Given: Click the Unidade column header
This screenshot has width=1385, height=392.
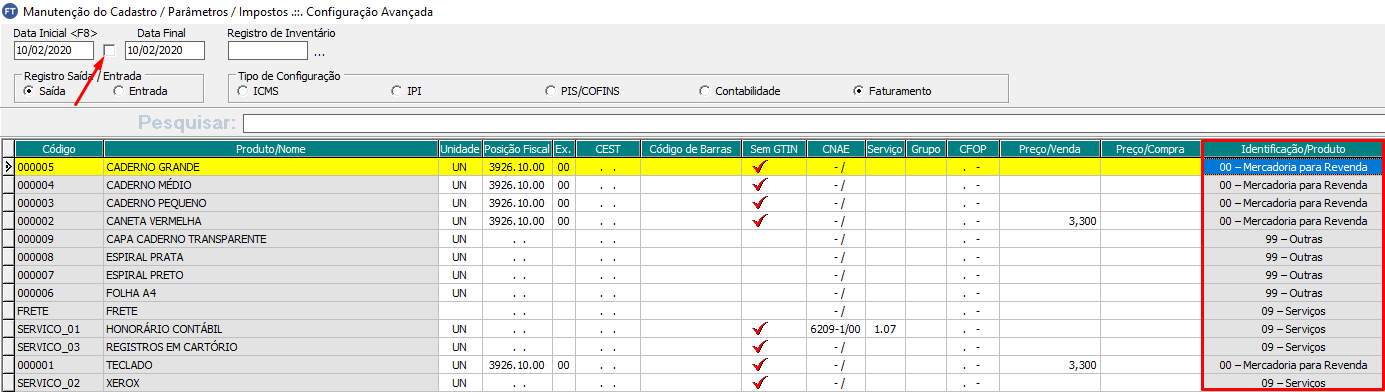Looking at the screenshot, I should (460, 149).
